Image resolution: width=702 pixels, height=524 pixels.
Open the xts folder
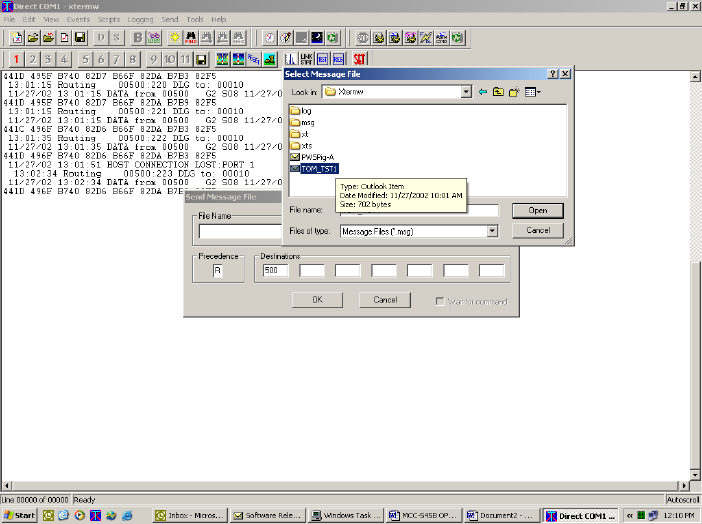301,146
